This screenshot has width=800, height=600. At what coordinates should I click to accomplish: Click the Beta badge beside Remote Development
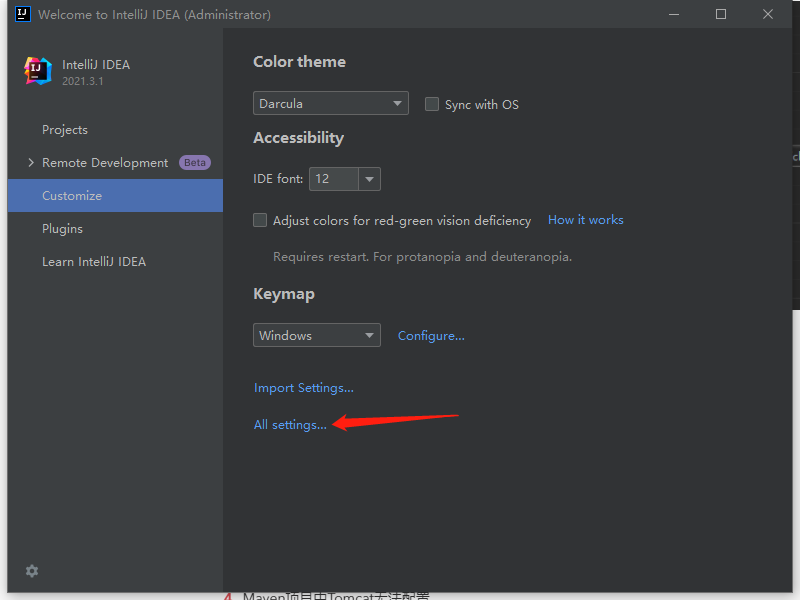click(195, 162)
